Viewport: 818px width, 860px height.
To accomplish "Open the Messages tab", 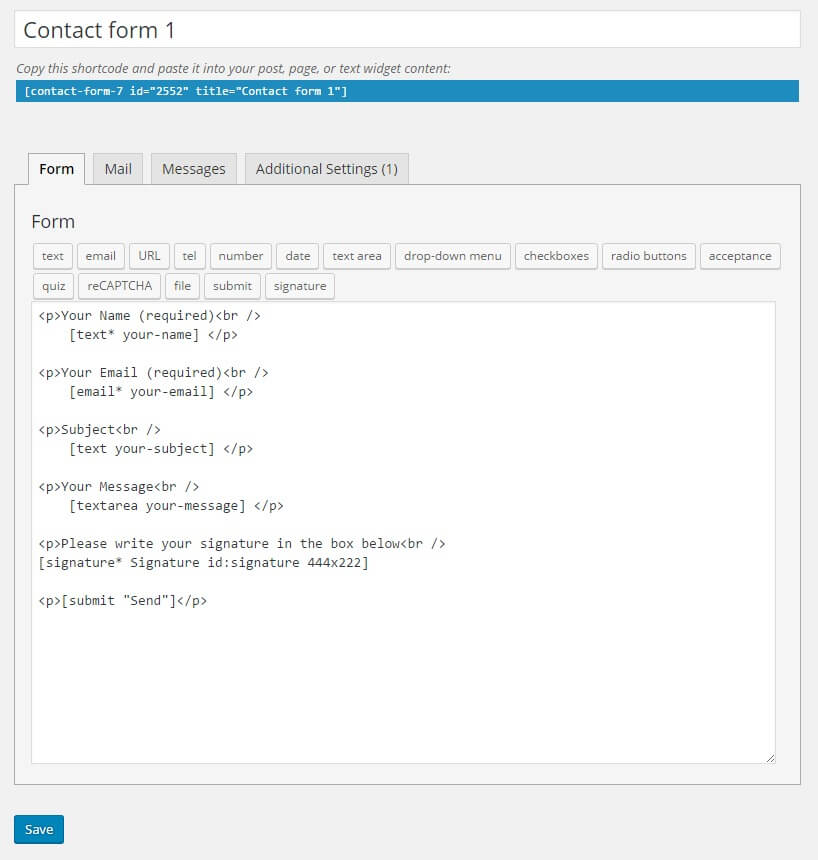I will pyautogui.click(x=193, y=169).
